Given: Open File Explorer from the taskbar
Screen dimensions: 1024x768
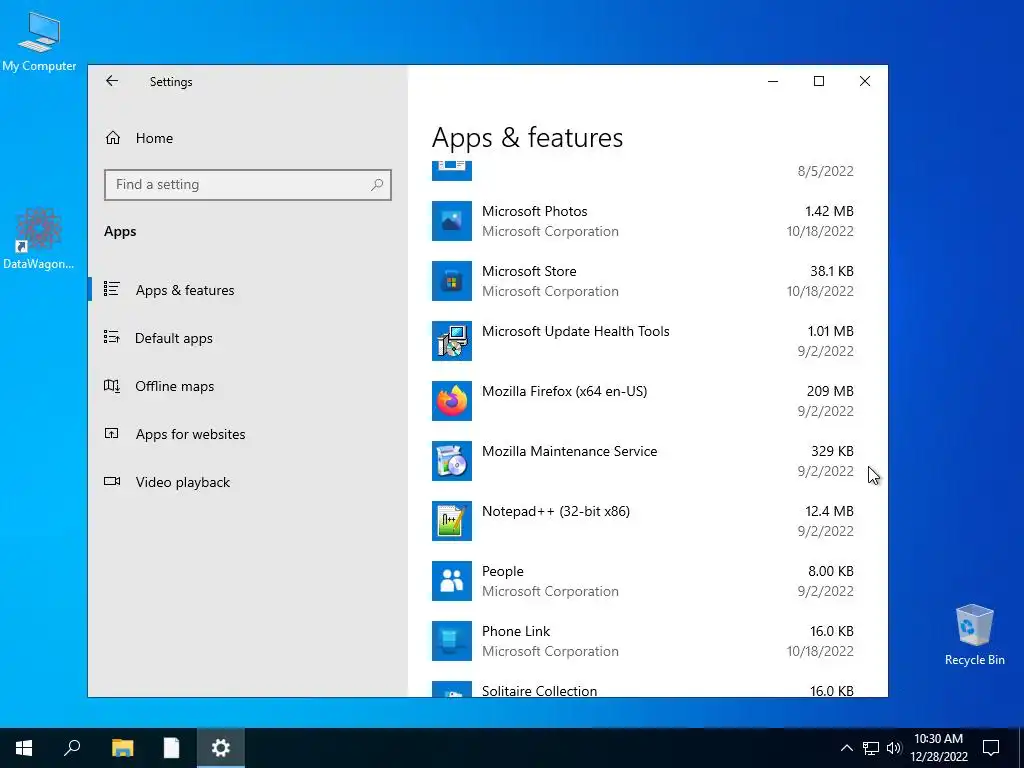Looking at the screenshot, I should (122, 748).
